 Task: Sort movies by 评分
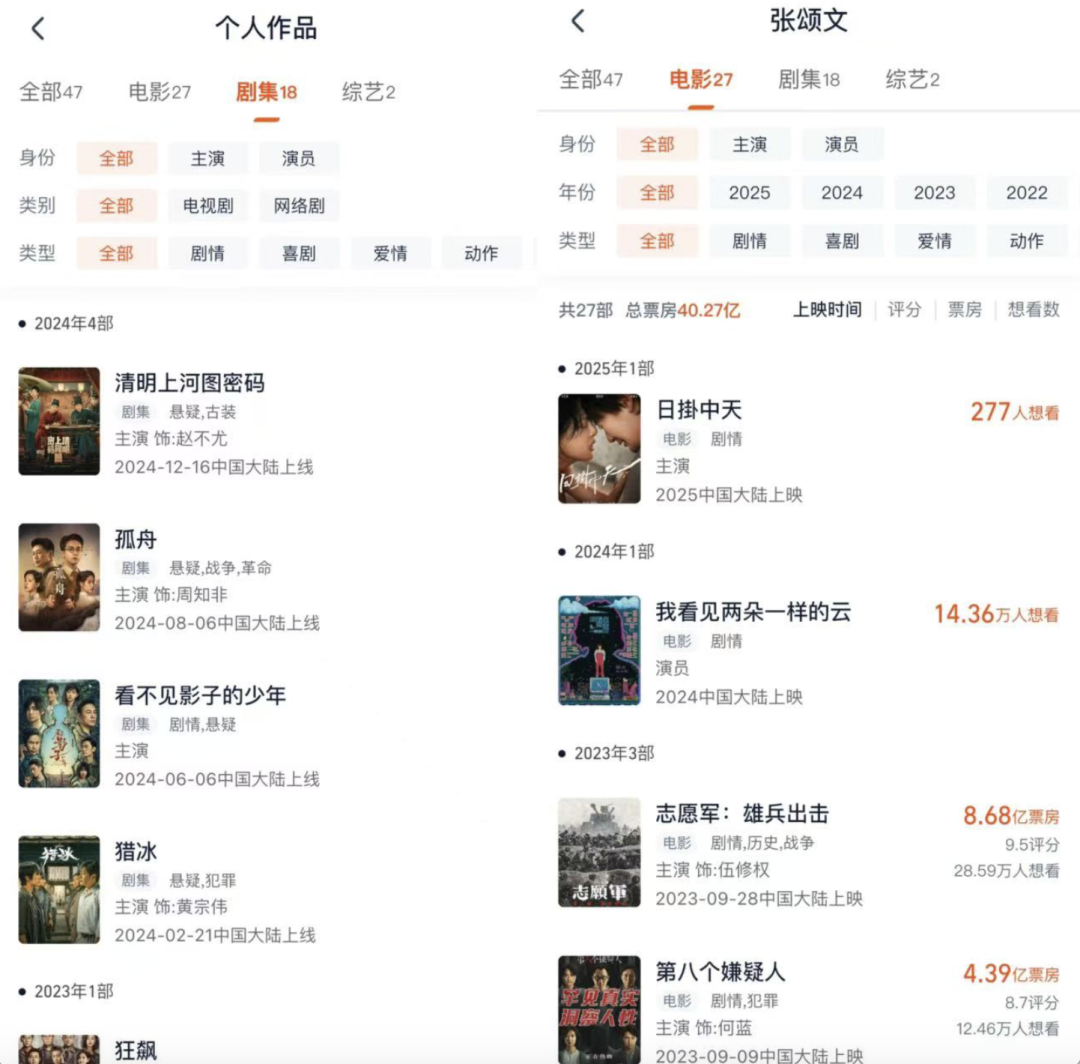(904, 310)
